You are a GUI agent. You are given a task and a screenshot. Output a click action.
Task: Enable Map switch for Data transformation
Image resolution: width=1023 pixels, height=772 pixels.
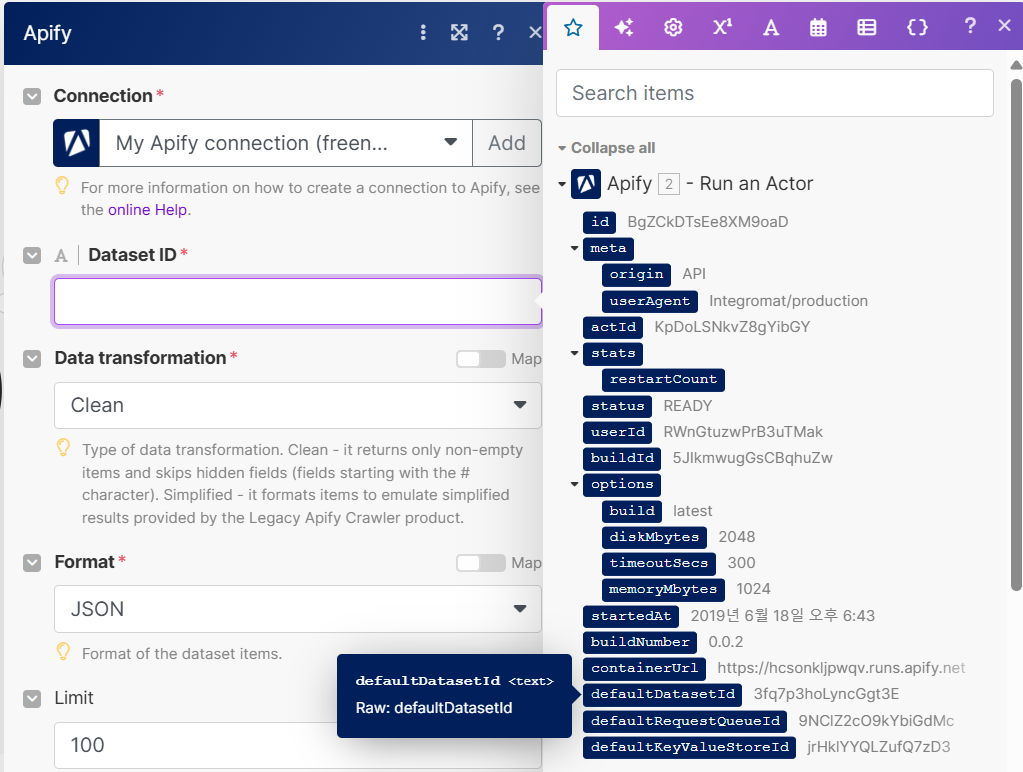pos(481,359)
